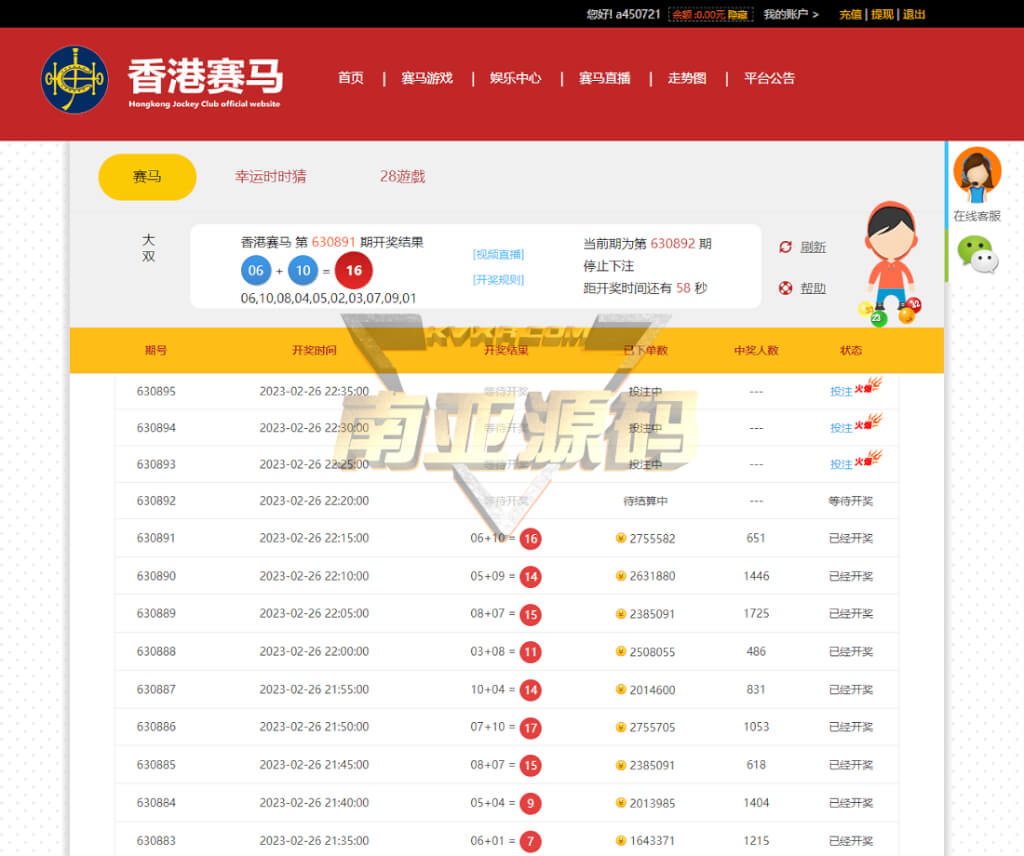Click the coin icon beside 2631880
The width and height of the screenshot is (1024, 856).
coord(620,576)
